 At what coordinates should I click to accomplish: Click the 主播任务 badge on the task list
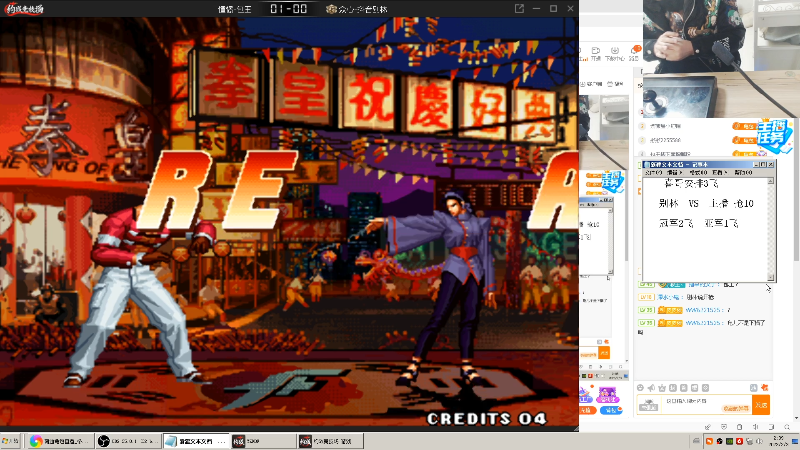(774, 135)
